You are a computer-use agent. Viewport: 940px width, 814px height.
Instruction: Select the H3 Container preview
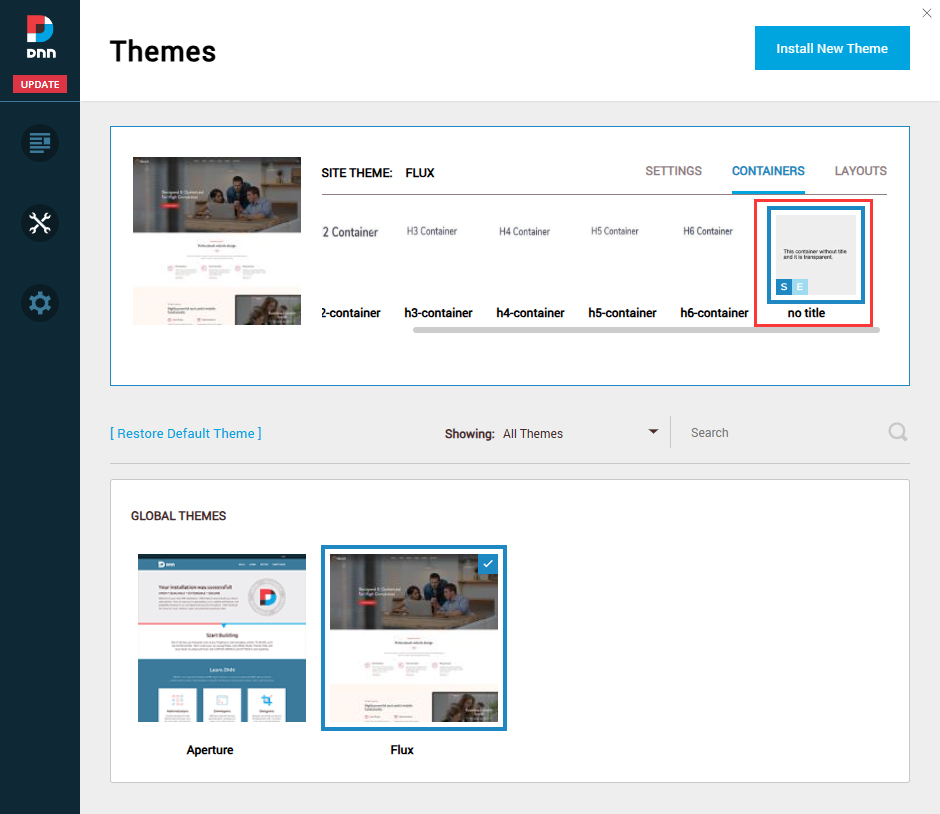tap(432, 231)
